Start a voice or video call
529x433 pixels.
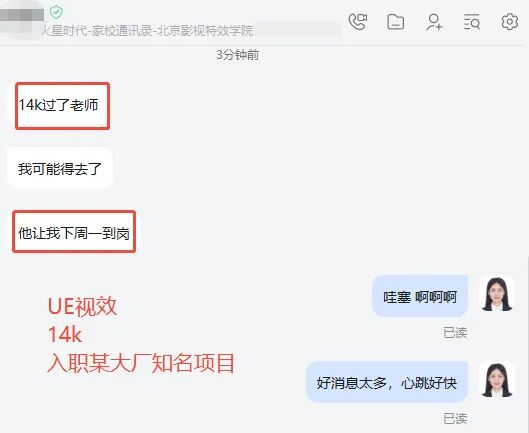(358, 22)
